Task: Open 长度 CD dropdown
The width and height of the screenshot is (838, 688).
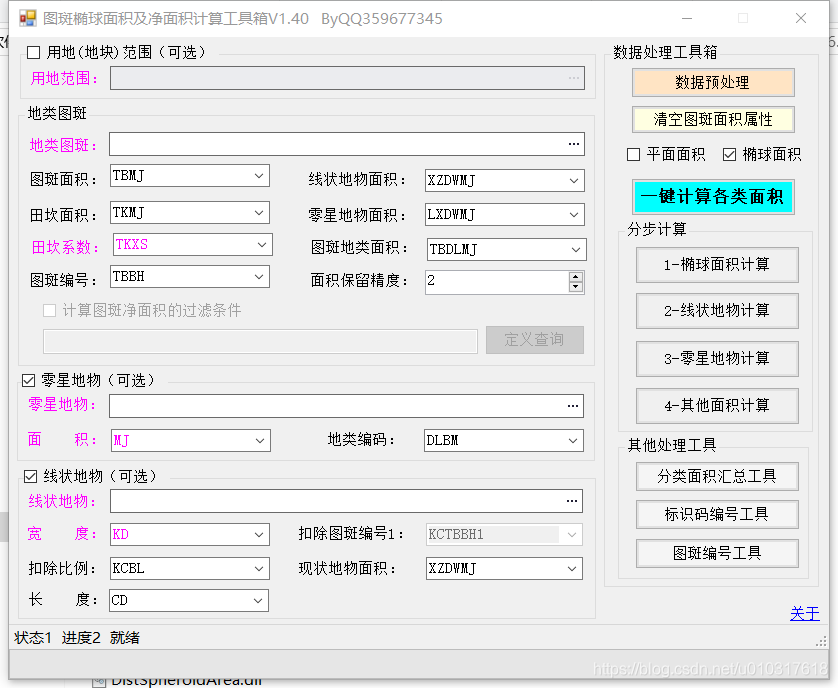Action: click(258, 601)
